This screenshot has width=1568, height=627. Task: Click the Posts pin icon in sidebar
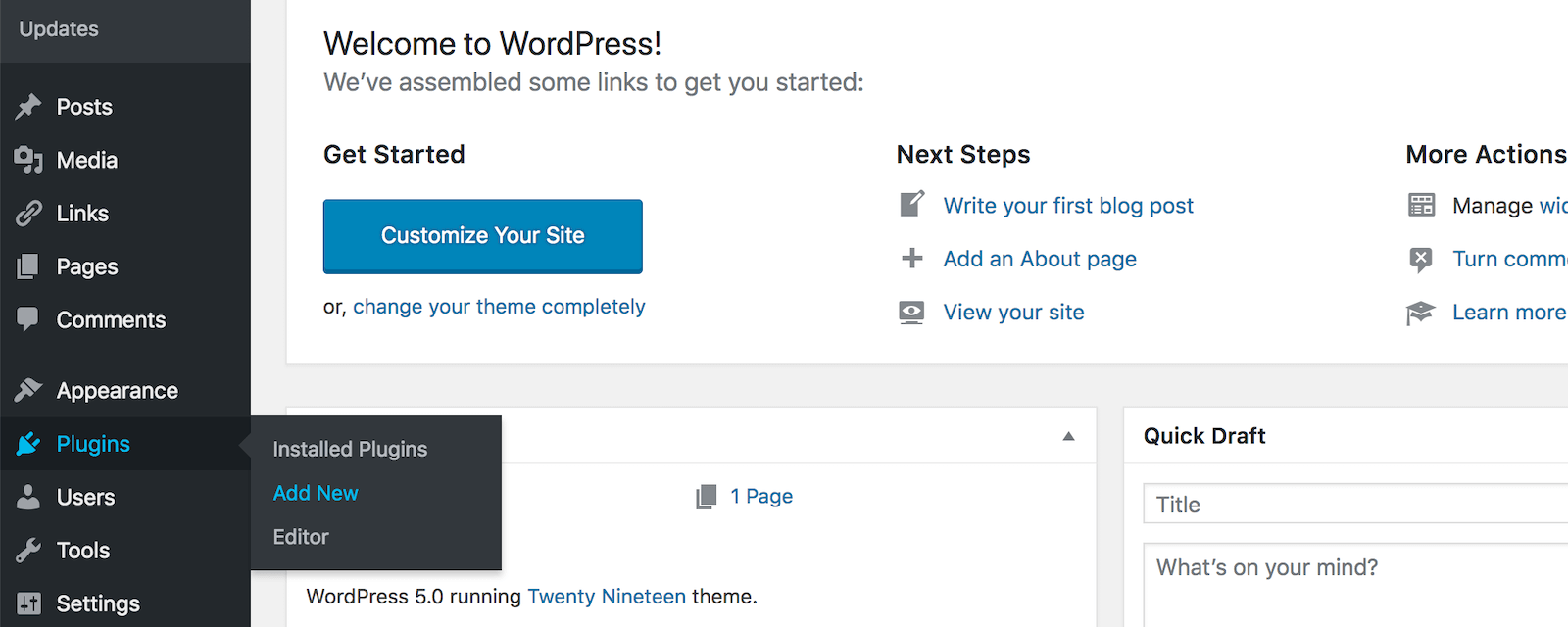point(29,106)
